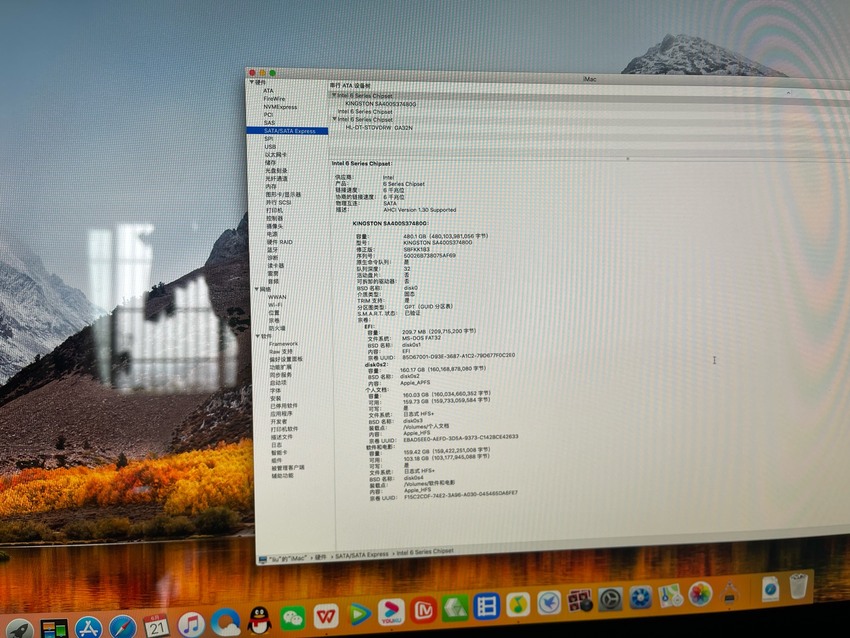
Task: Select Wi-Fi under network section
Action: click(275, 305)
